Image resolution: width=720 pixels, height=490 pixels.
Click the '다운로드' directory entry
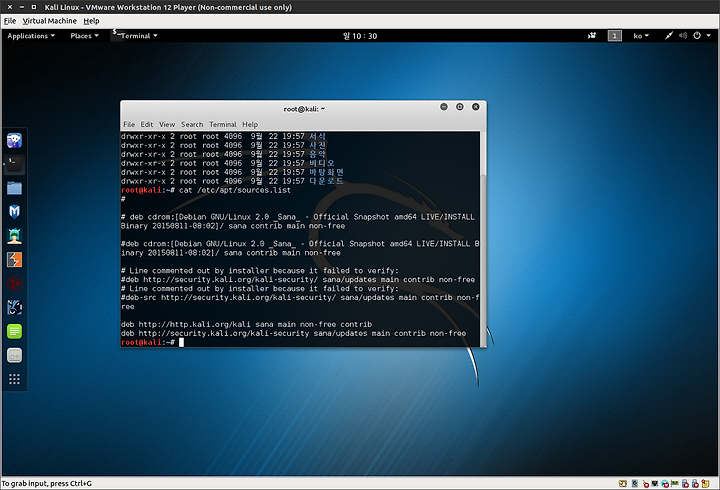(326, 181)
